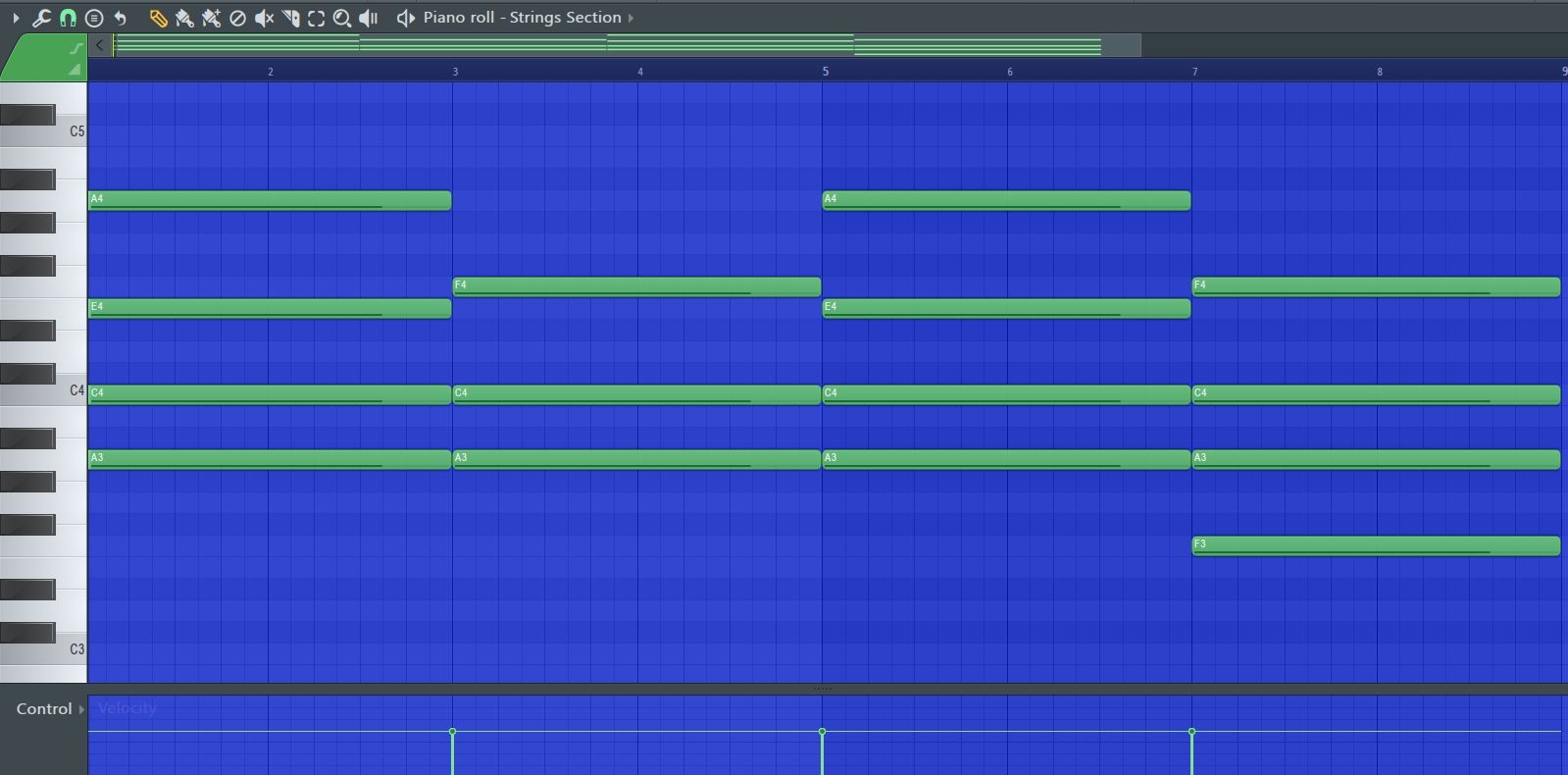The width and height of the screenshot is (1568, 775).
Task: Click the Control label in event editor
Action: 44,708
